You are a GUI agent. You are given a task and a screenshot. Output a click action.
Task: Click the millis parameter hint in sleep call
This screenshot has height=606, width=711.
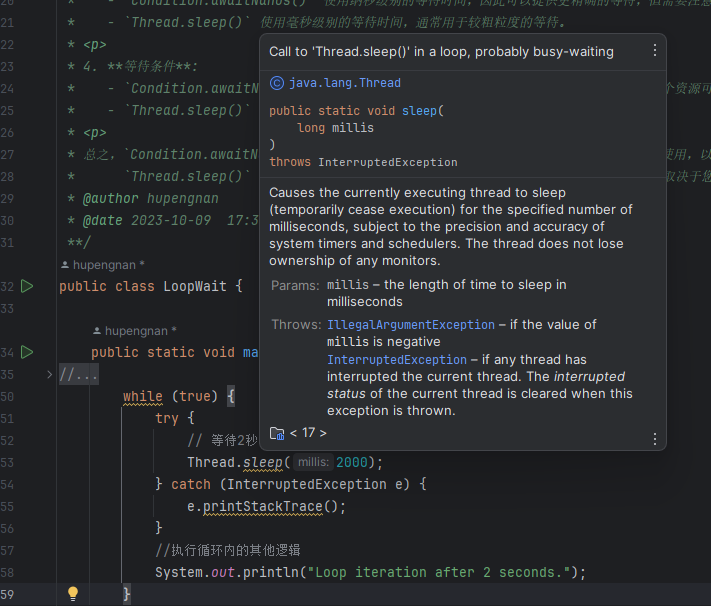pos(313,462)
